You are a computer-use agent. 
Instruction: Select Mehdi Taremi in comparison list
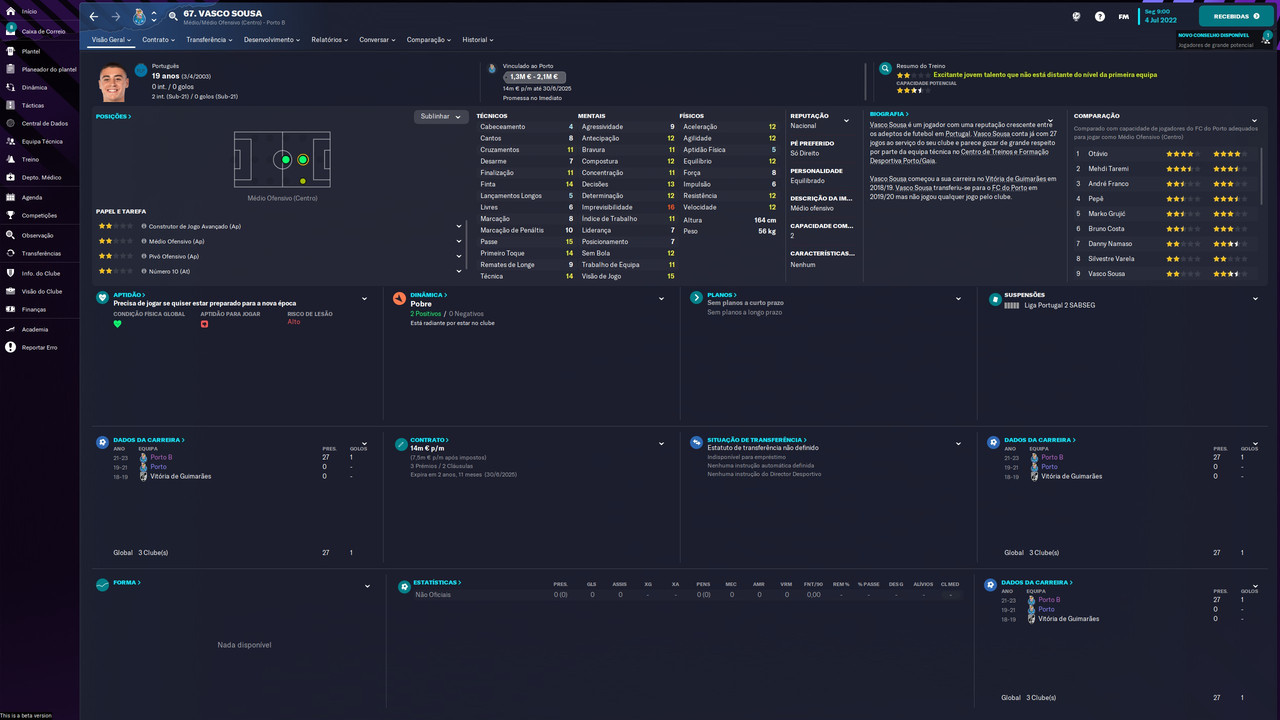(1108, 169)
